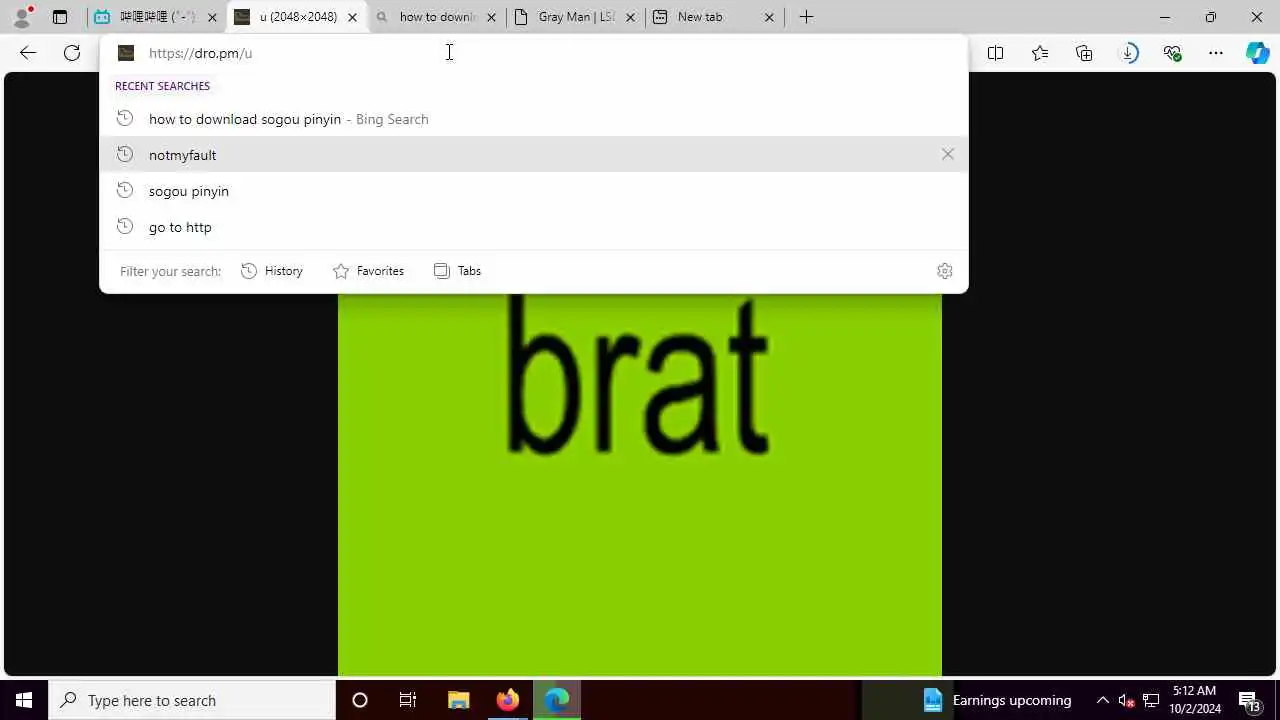The width and height of the screenshot is (1280, 720).
Task: Filter search by History
Action: 272,271
